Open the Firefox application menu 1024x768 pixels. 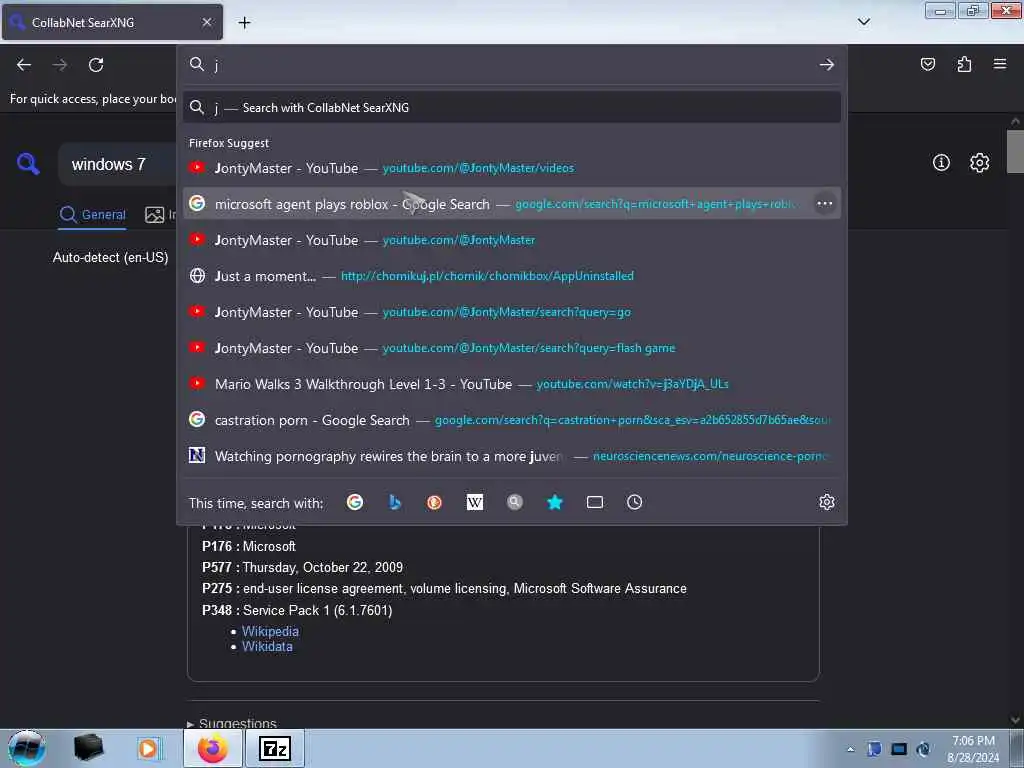click(999, 64)
